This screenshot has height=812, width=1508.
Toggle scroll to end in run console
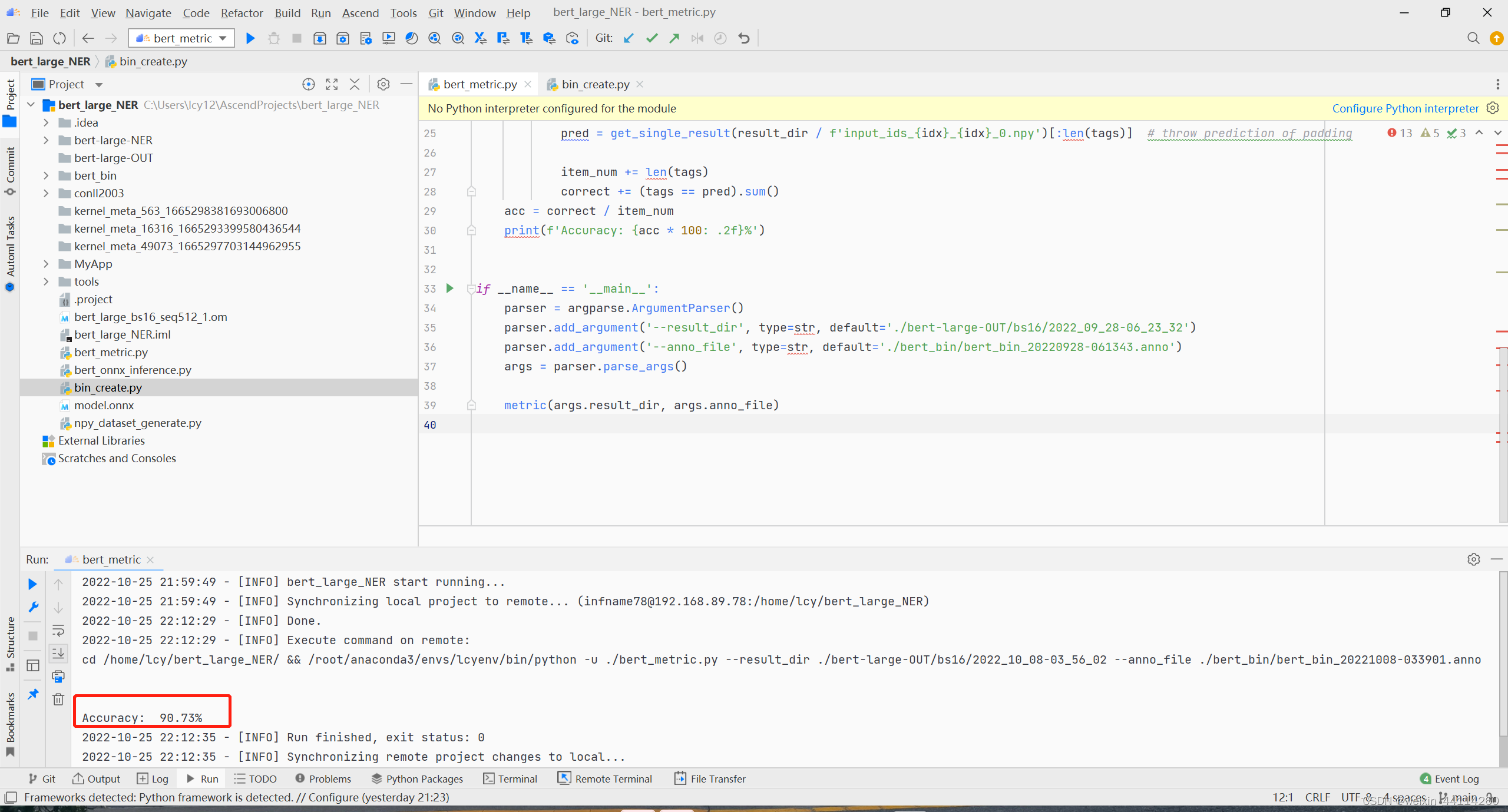(x=58, y=654)
